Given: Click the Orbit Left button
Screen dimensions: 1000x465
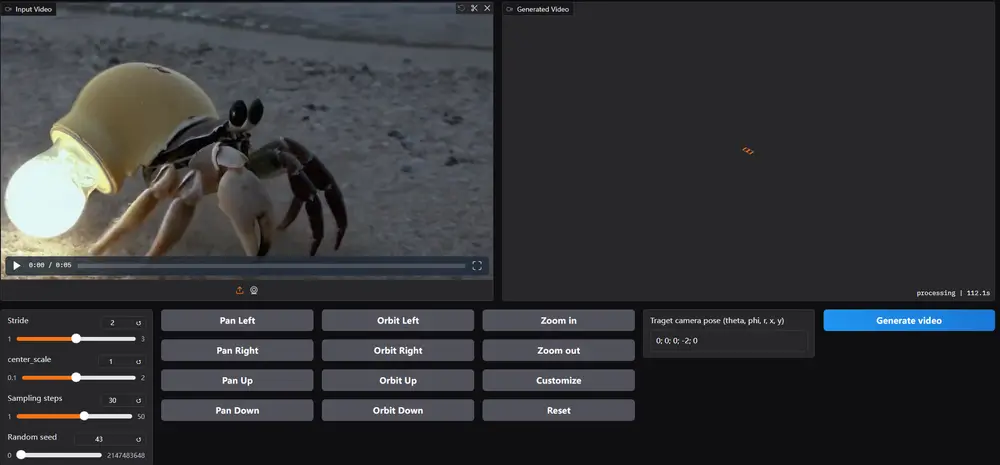Looking at the screenshot, I should click(397, 321).
